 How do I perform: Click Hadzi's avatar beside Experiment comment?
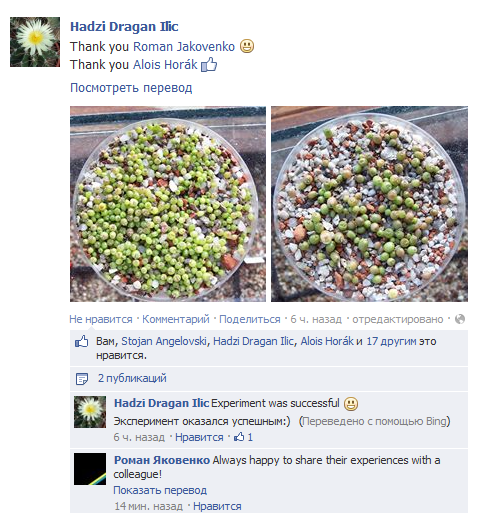[90, 412]
